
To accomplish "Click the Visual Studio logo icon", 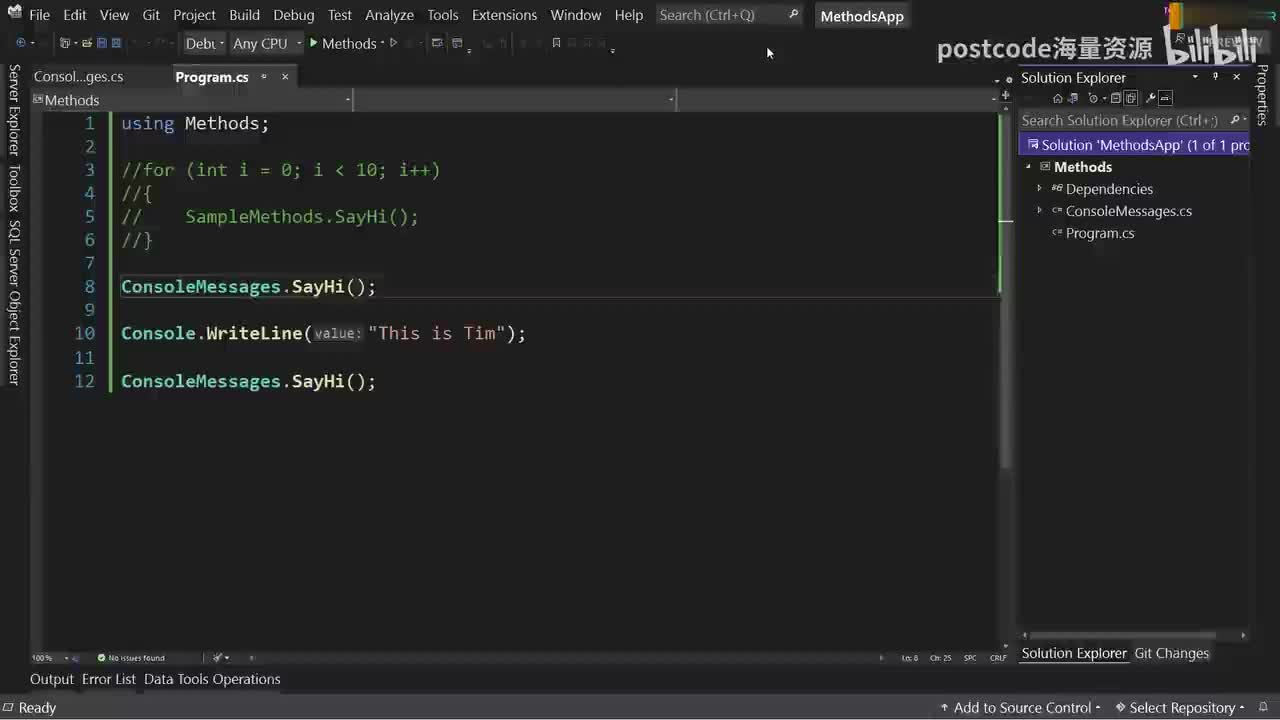I will click(x=14, y=14).
